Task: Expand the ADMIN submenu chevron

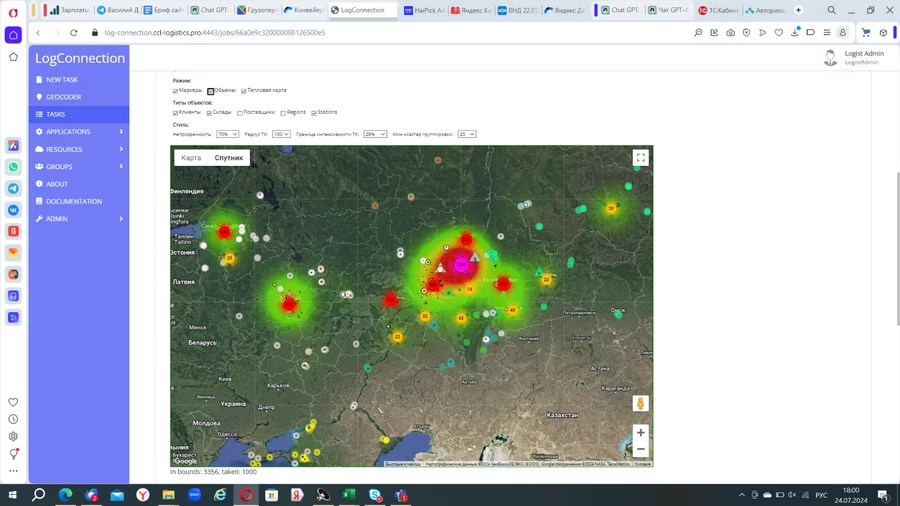Action: [x=121, y=219]
